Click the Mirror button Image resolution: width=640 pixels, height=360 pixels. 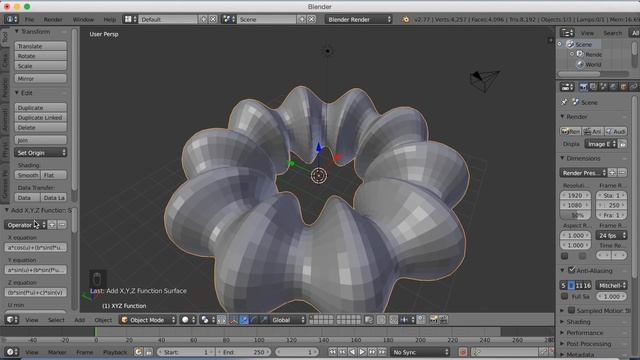(40, 78)
